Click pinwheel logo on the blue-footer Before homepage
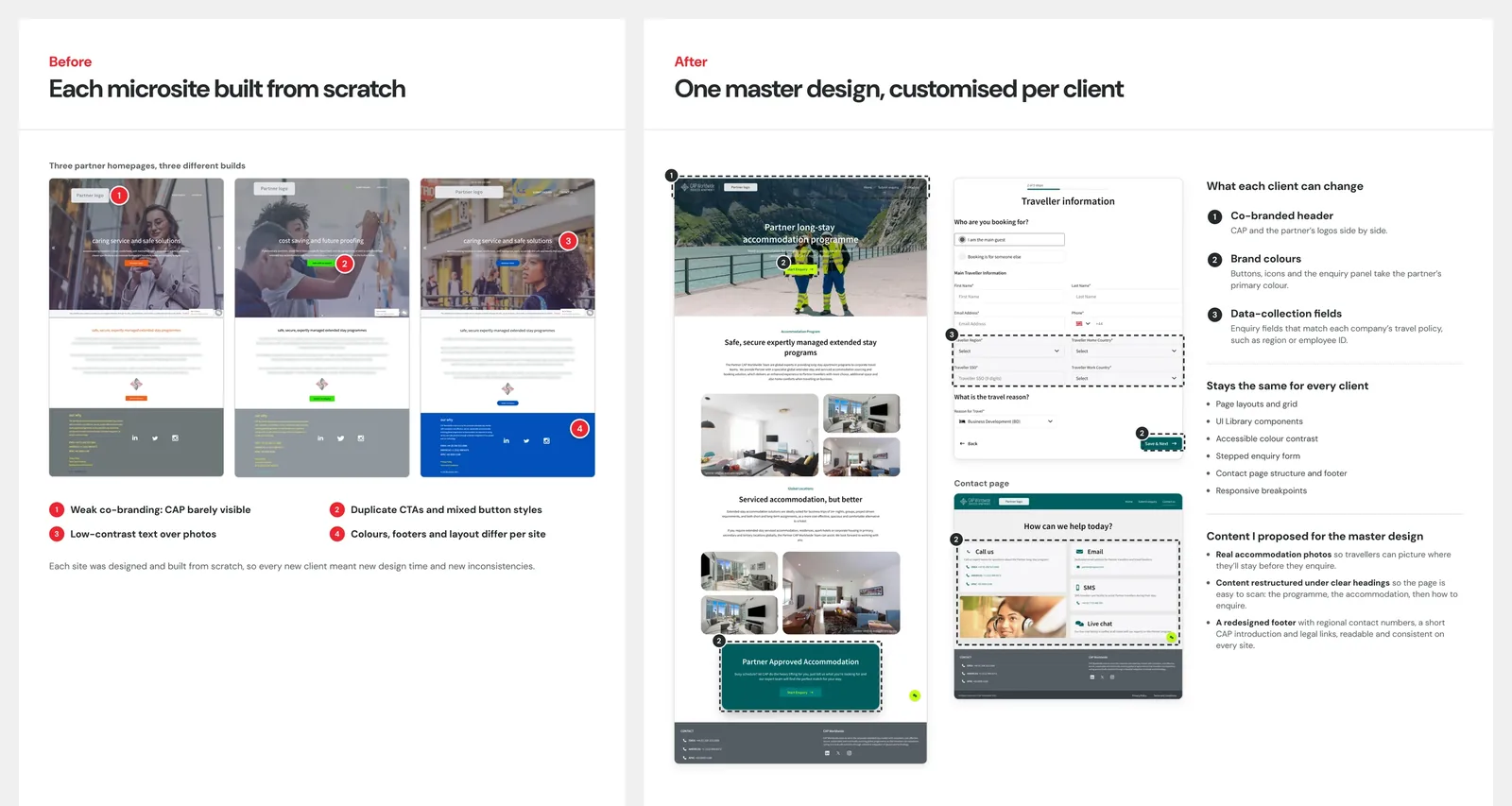 (507, 388)
